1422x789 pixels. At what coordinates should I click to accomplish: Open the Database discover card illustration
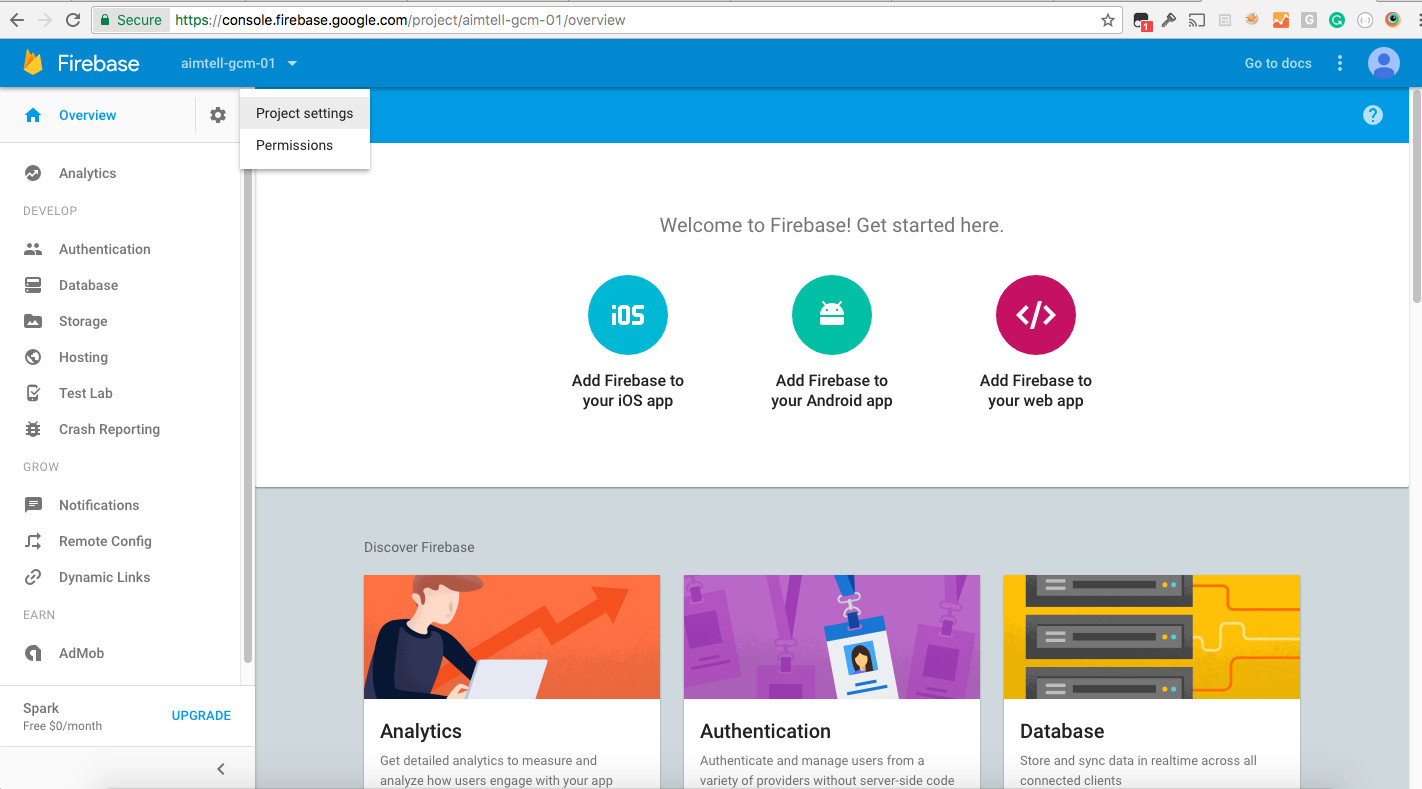click(1152, 637)
